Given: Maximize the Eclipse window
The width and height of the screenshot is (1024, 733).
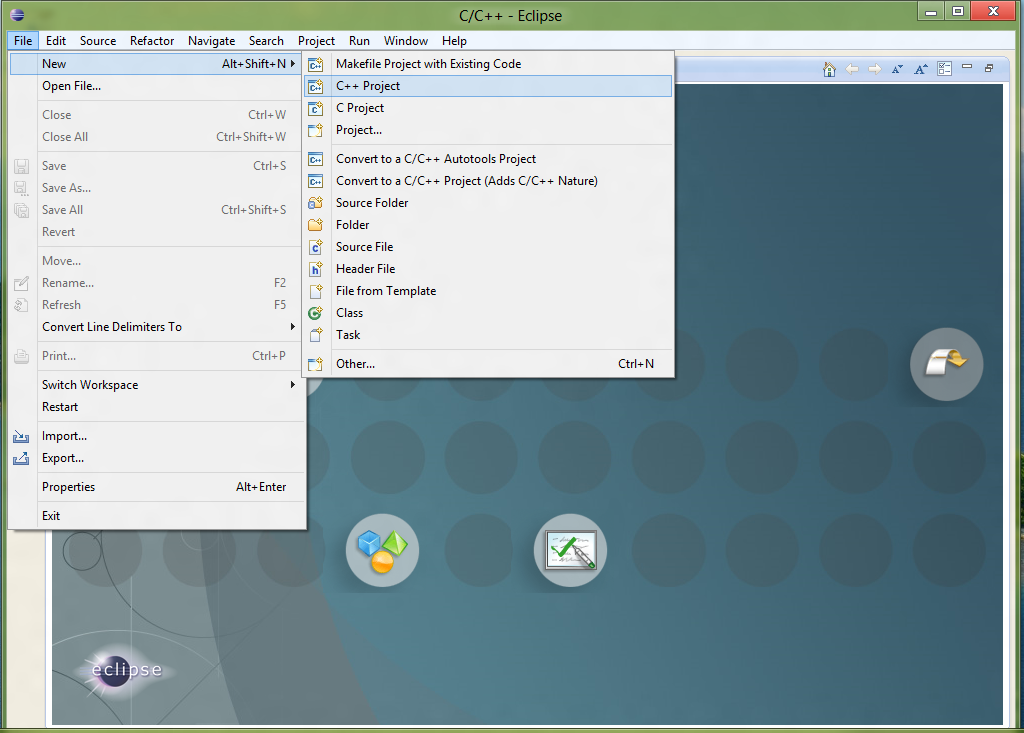Looking at the screenshot, I should tap(957, 11).
